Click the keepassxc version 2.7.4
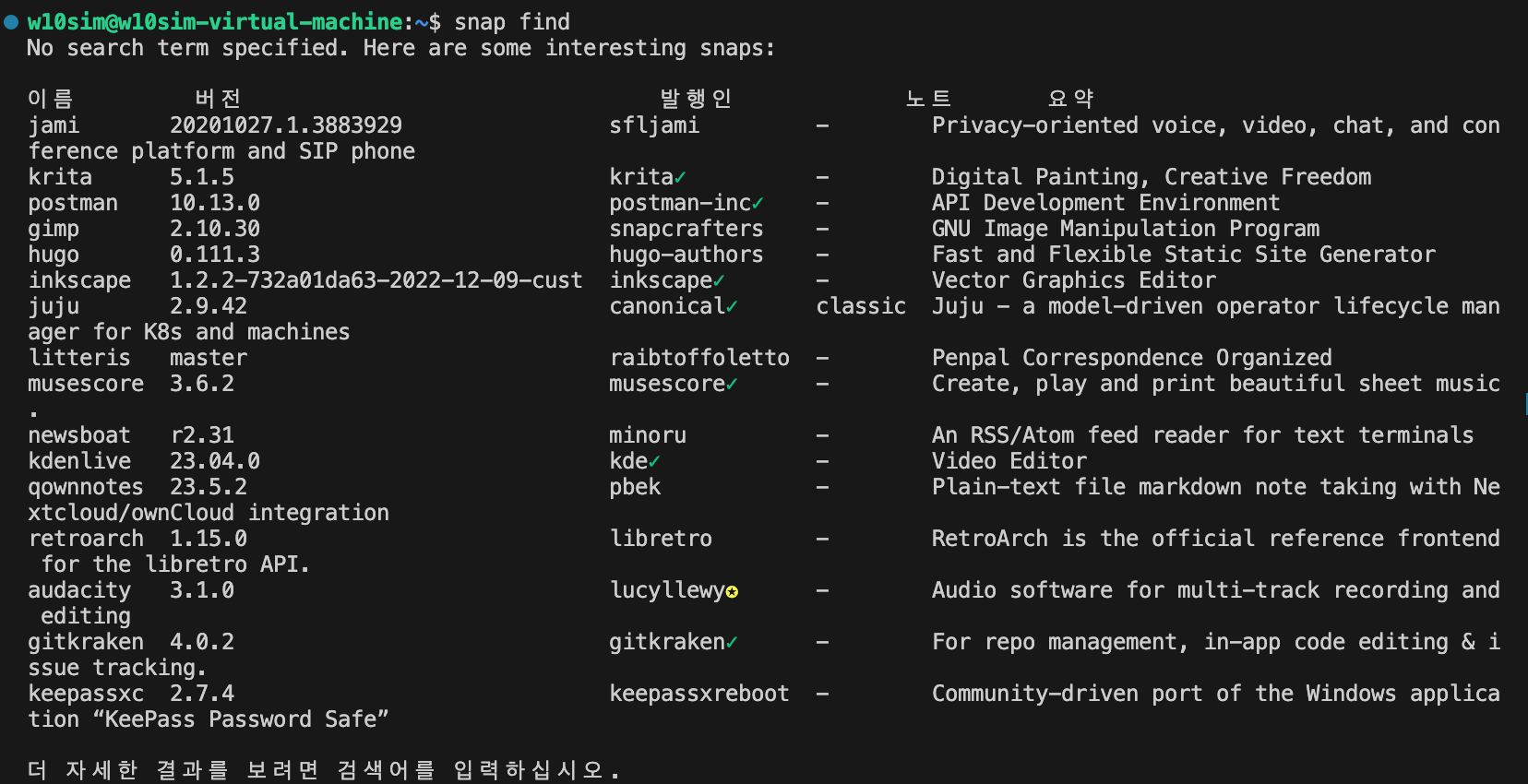This screenshot has height=784, width=1528. point(202,694)
